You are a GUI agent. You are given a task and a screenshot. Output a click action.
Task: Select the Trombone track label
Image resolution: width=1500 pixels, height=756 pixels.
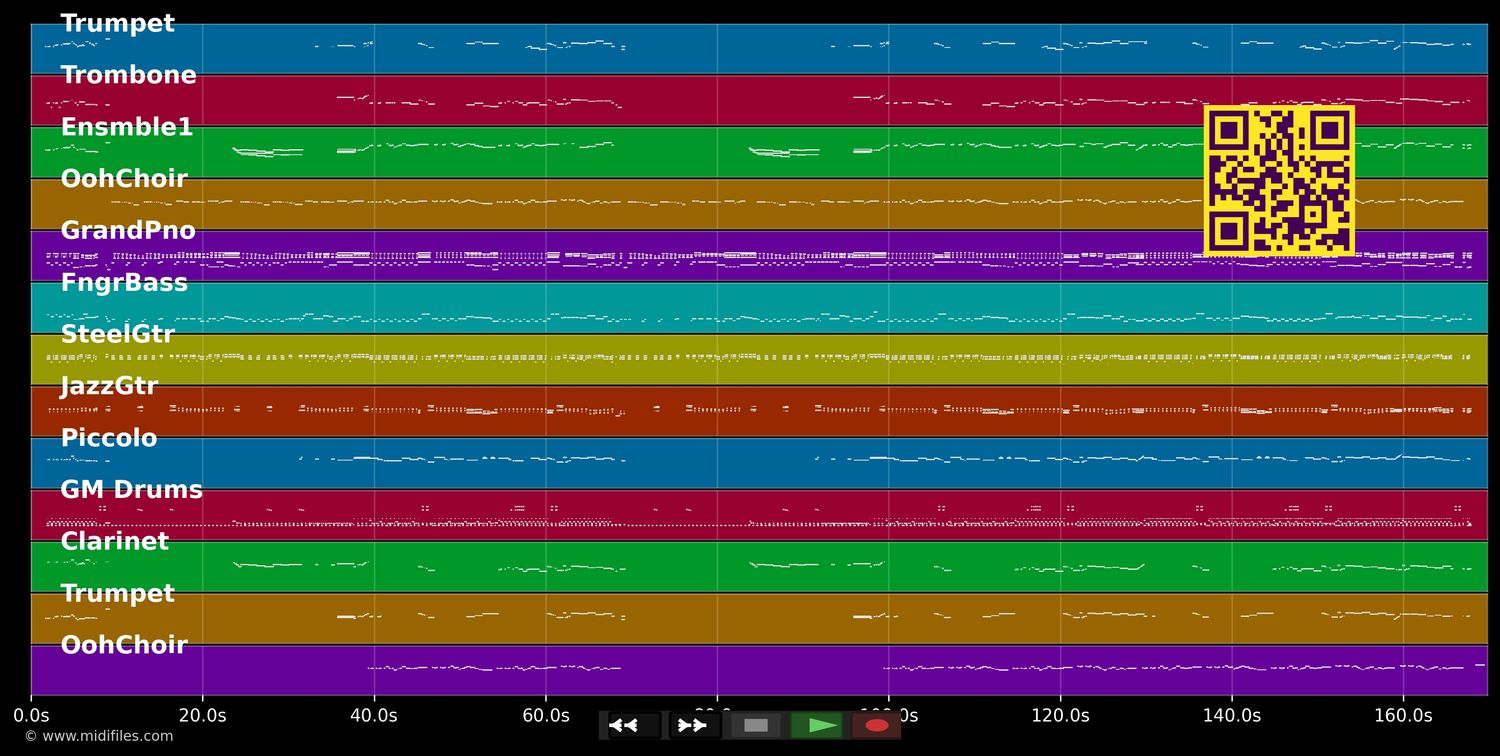point(128,76)
